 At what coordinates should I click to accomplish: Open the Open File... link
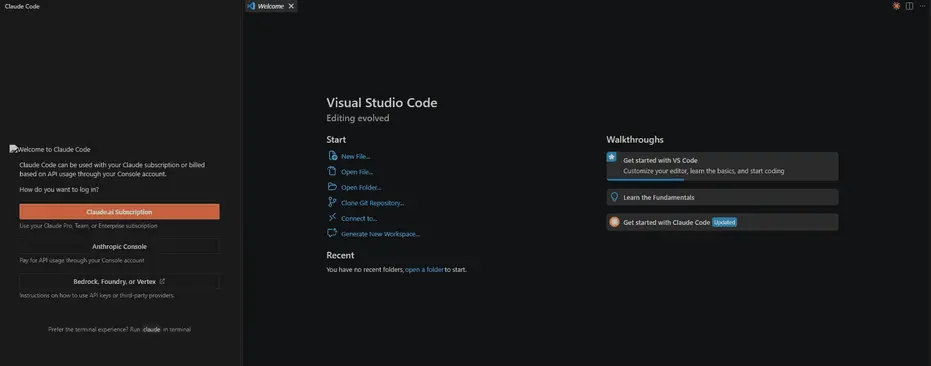357,172
